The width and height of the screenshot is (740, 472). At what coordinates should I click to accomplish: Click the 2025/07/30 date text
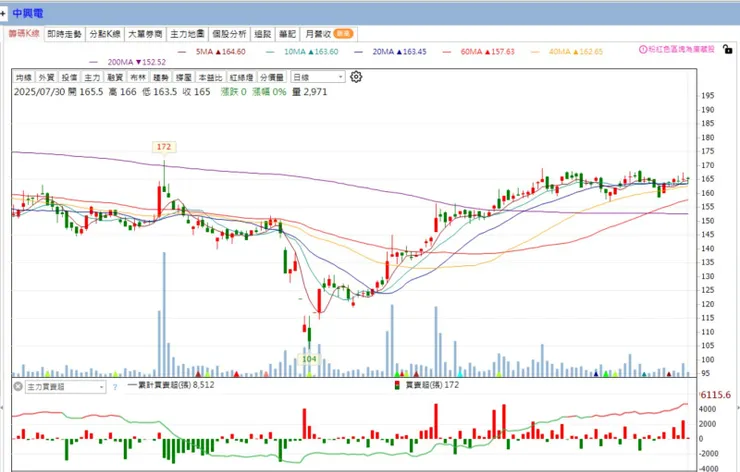click(39, 92)
